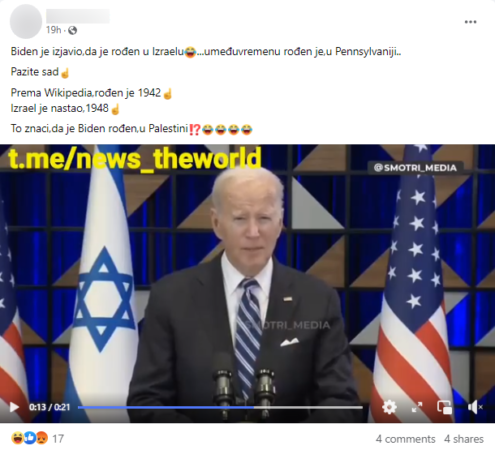This screenshot has width=495, height=450.
Task: Click the 0:13 / 0:21 time display
Action: (x=49, y=407)
